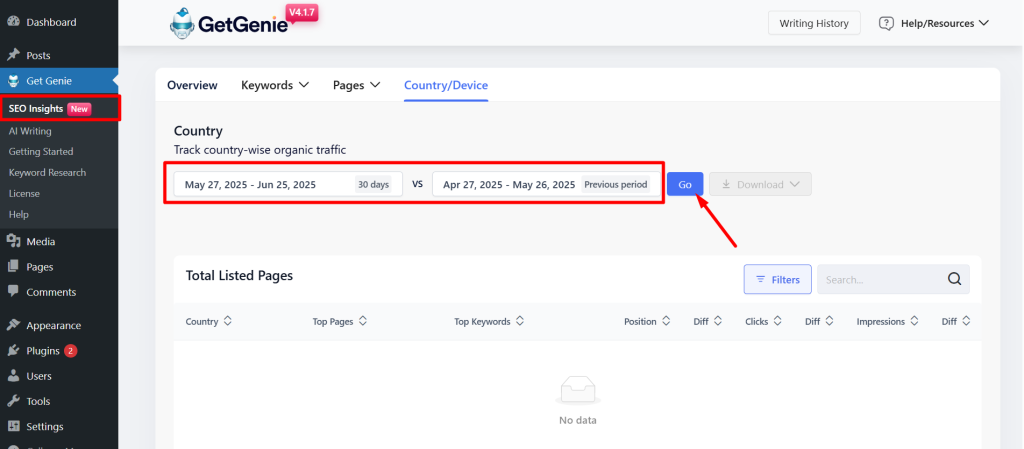The height and width of the screenshot is (449, 1024).
Task: Sort by Top Keywords column arrows
Action: [x=520, y=321]
